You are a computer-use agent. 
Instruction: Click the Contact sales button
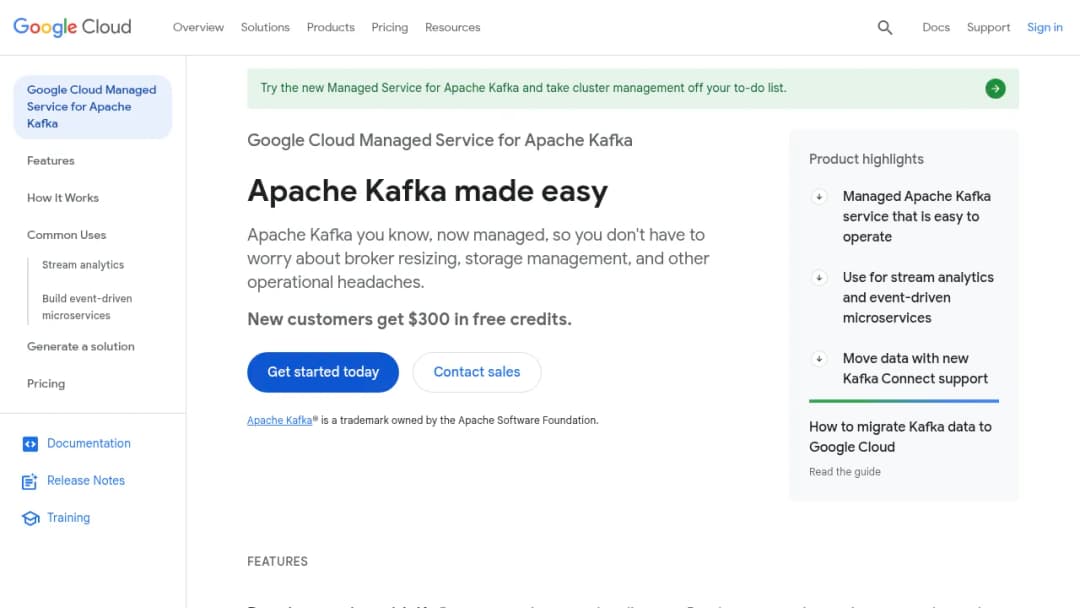tap(477, 373)
